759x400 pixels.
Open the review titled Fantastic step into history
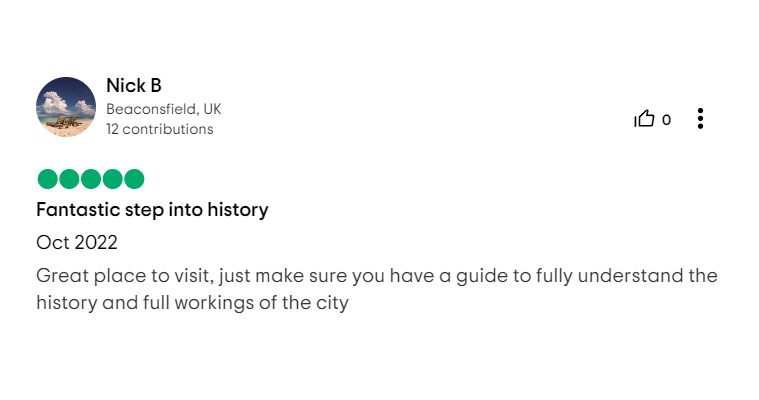coord(152,210)
